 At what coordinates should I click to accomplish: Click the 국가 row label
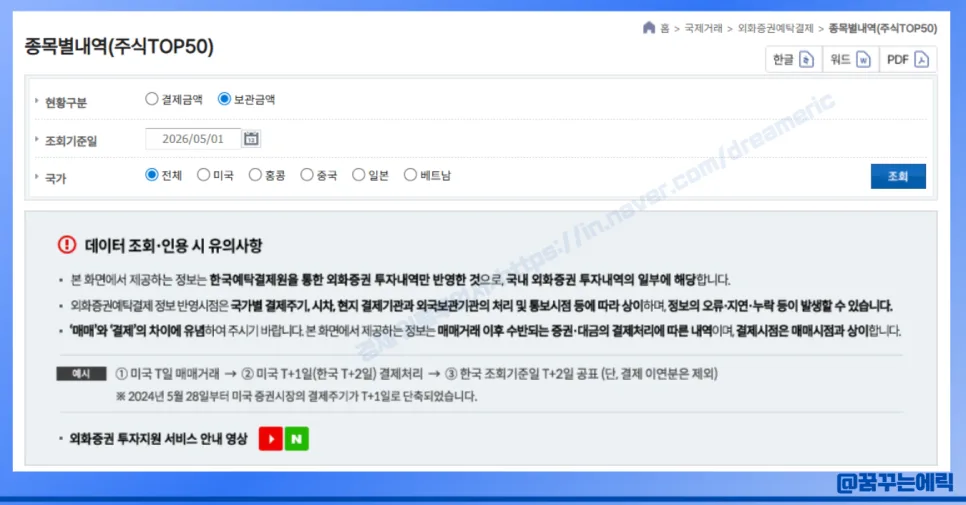55,179
